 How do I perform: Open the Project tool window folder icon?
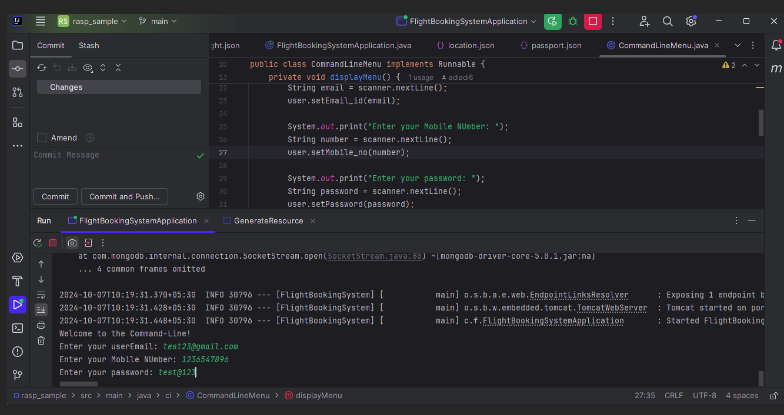click(x=18, y=46)
